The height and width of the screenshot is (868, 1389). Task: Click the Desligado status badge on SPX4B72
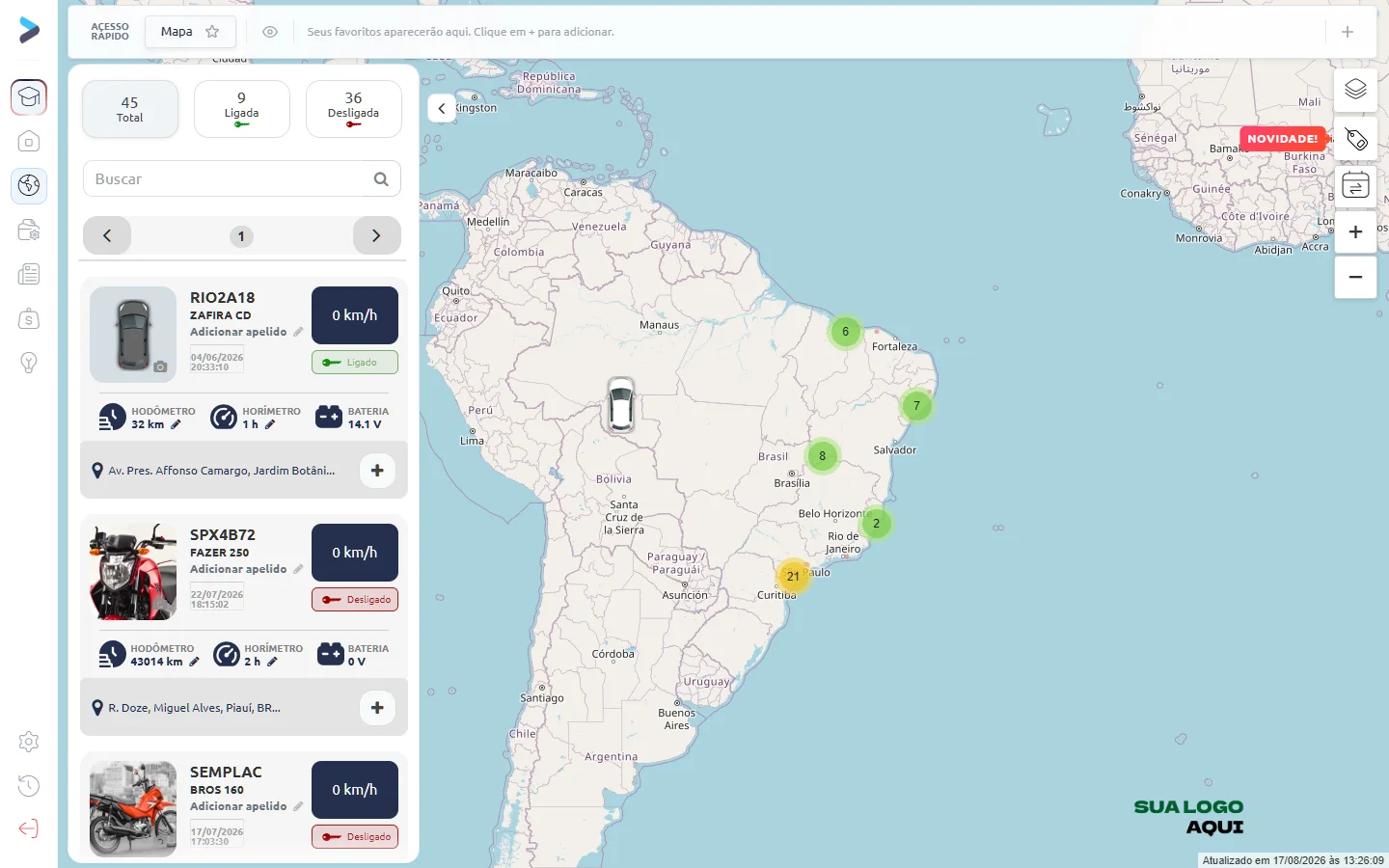[x=355, y=600]
